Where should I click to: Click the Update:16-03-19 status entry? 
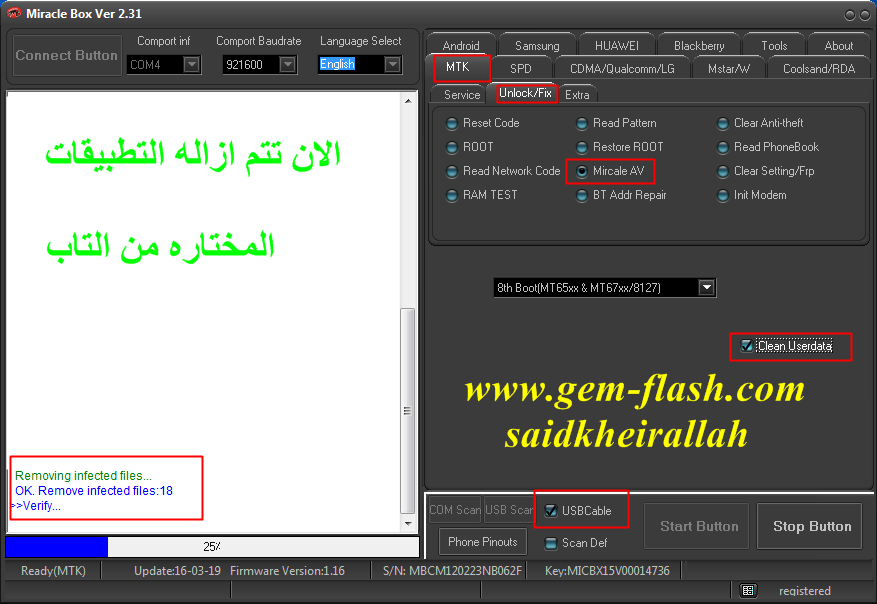177,571
